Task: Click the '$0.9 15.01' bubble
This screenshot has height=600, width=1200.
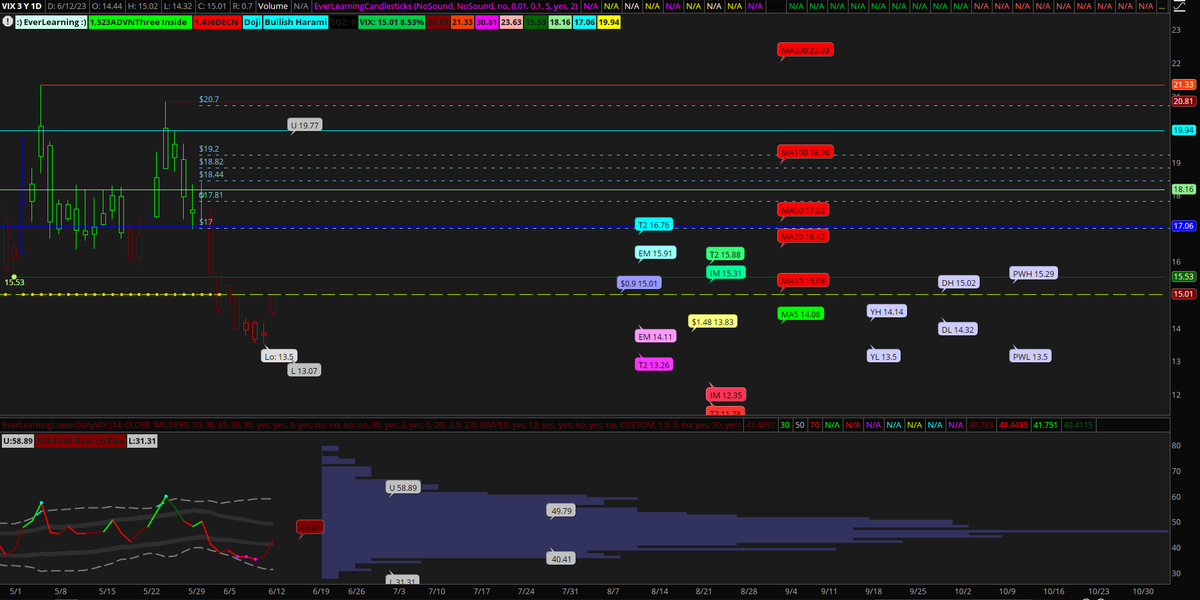Action: [640, 284]
